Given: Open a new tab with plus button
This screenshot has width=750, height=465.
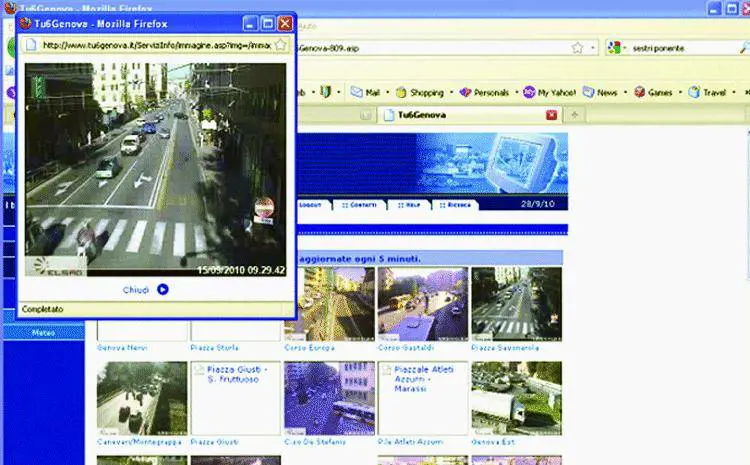Looking at the screenshot, I should 575,115.
